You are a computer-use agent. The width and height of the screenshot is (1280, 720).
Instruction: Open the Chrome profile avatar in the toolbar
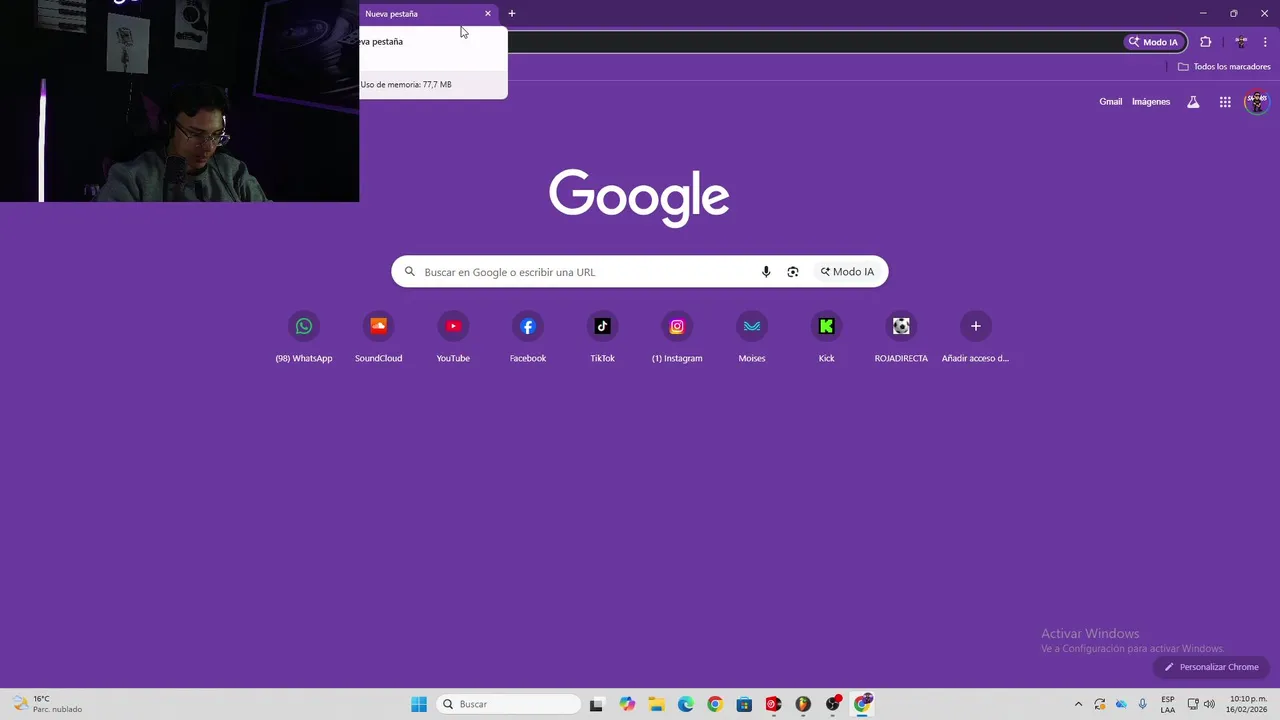1241,42
